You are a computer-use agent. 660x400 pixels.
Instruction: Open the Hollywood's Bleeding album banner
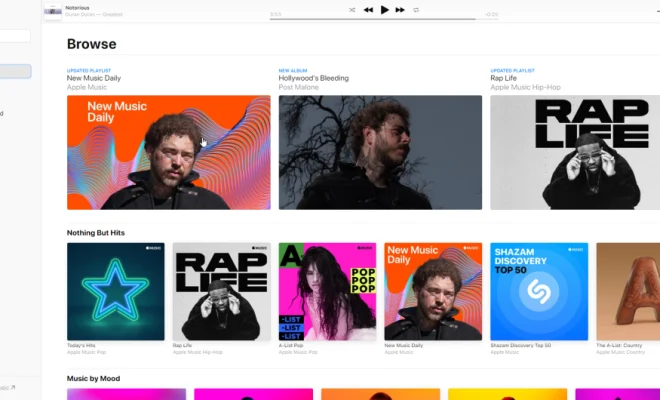pyautogui.click(x=381, y=152)
